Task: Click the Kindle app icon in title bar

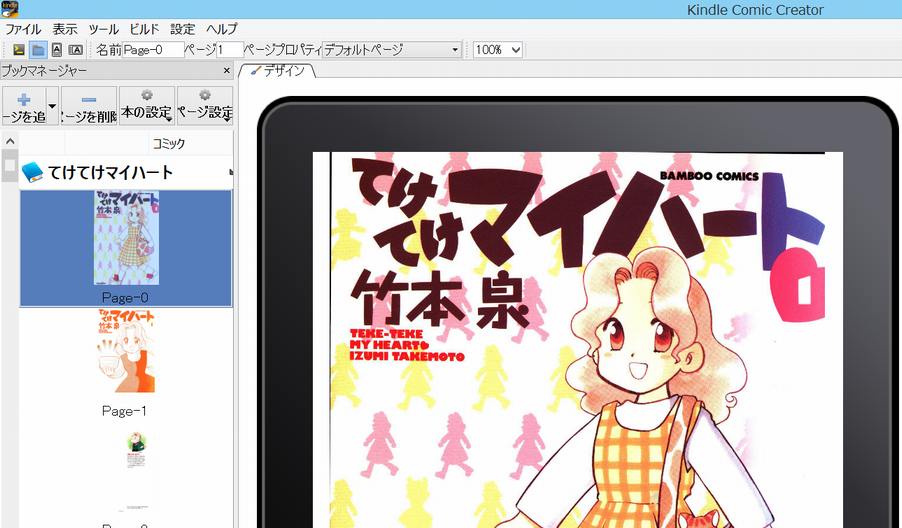Action: click(9, 9)
